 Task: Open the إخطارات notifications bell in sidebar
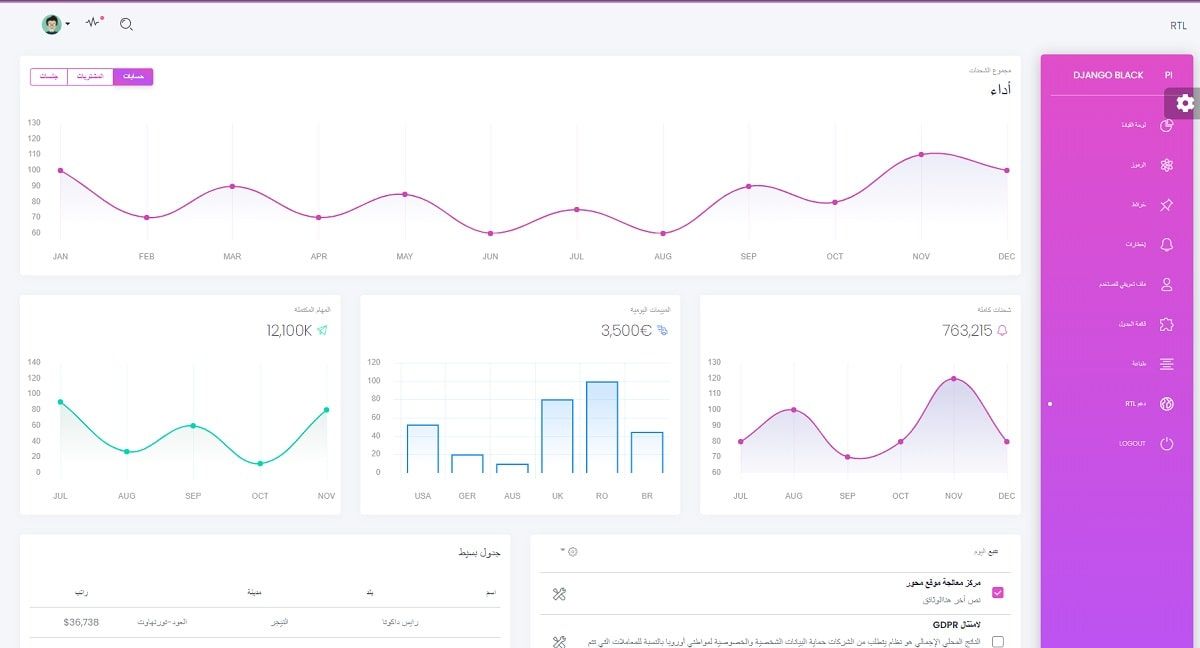[1166, 245]
